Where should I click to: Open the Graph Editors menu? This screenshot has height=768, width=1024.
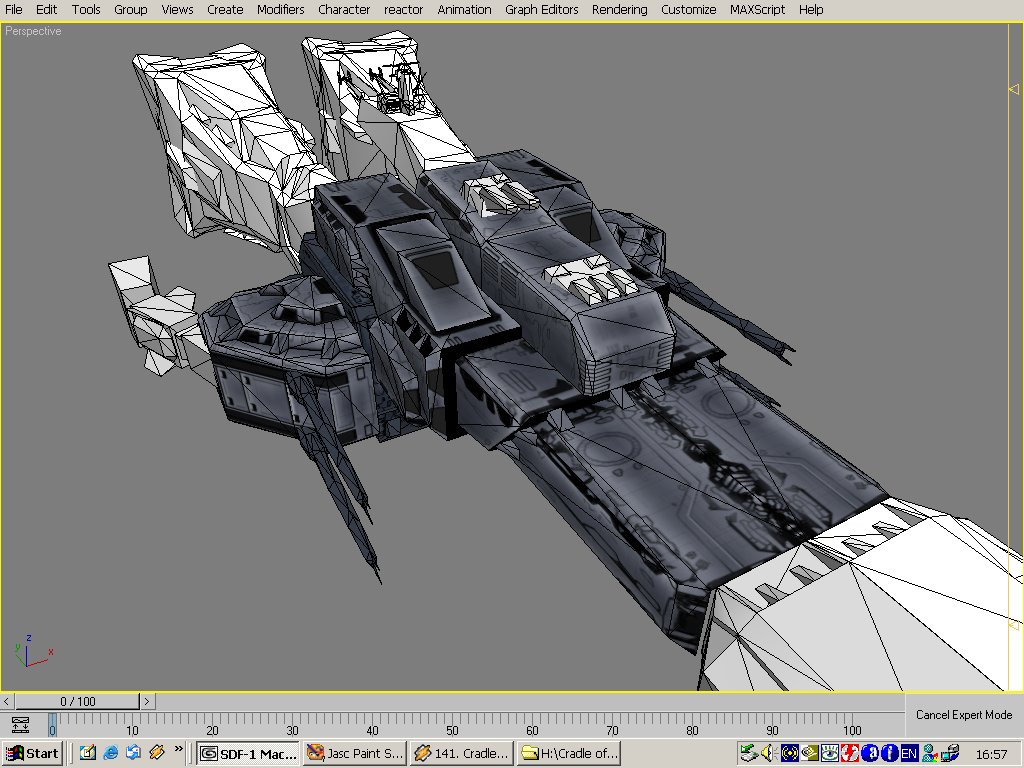(x=542, y=10)
